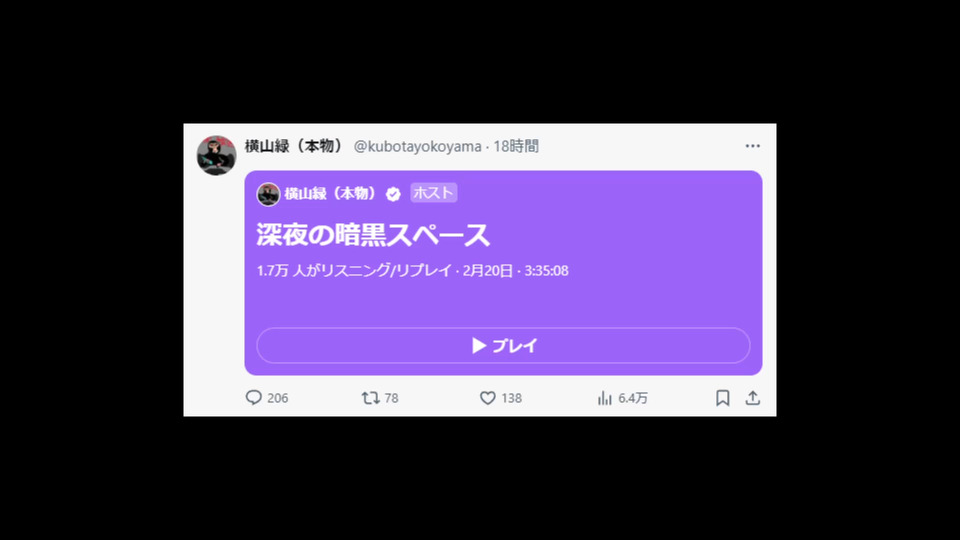Screen dimensions: 960x540
Task: Click the share upload icon
Action: click(752, 398)
